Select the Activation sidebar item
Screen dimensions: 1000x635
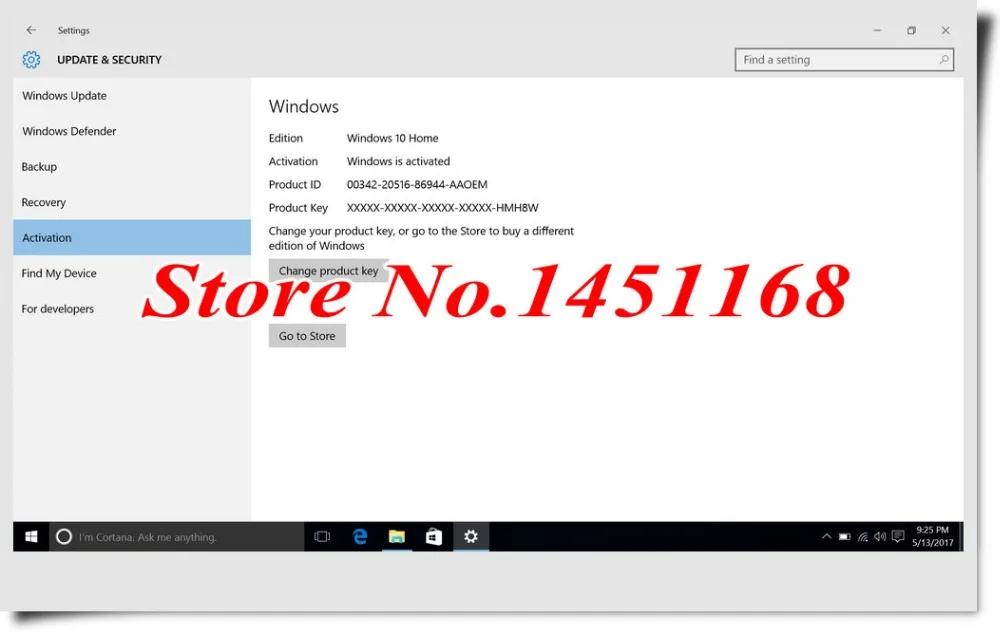click(132, 238)
